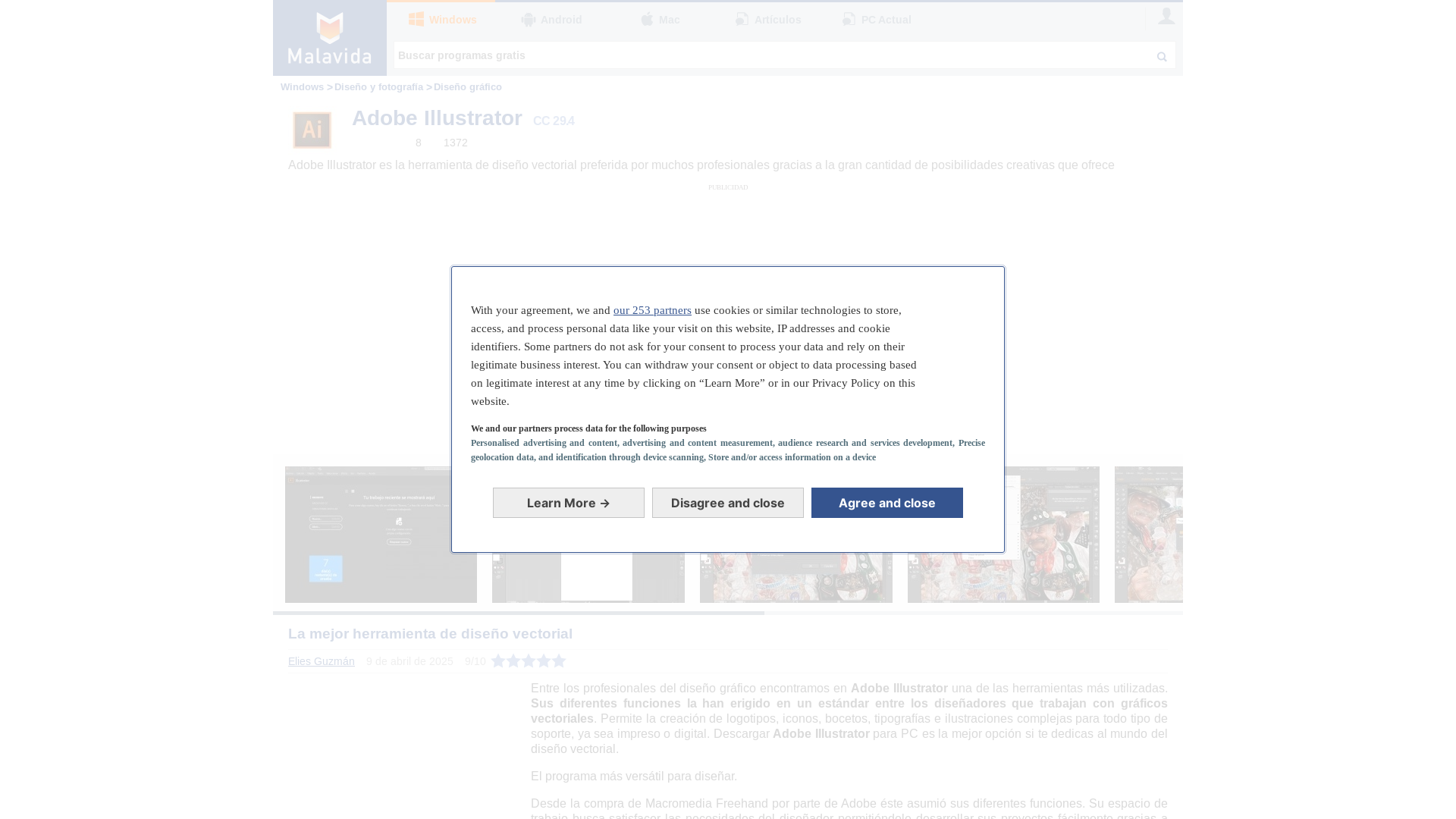Click the purposes list in the consent dialog
1456x819 pixels.
[728, 450]
